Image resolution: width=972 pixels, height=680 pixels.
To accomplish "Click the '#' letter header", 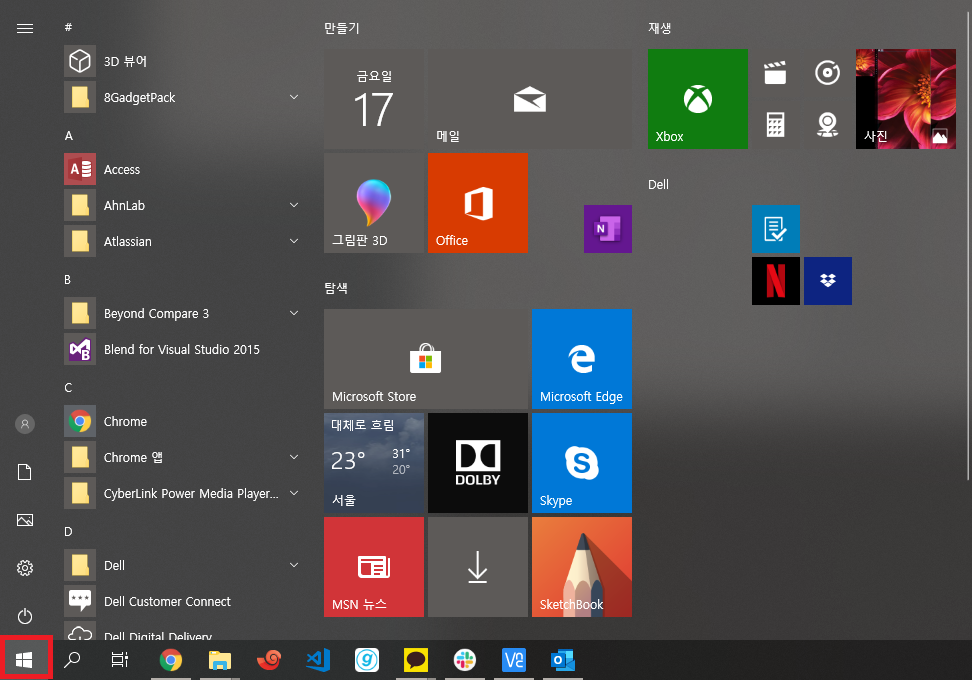I will click(68, 27).
